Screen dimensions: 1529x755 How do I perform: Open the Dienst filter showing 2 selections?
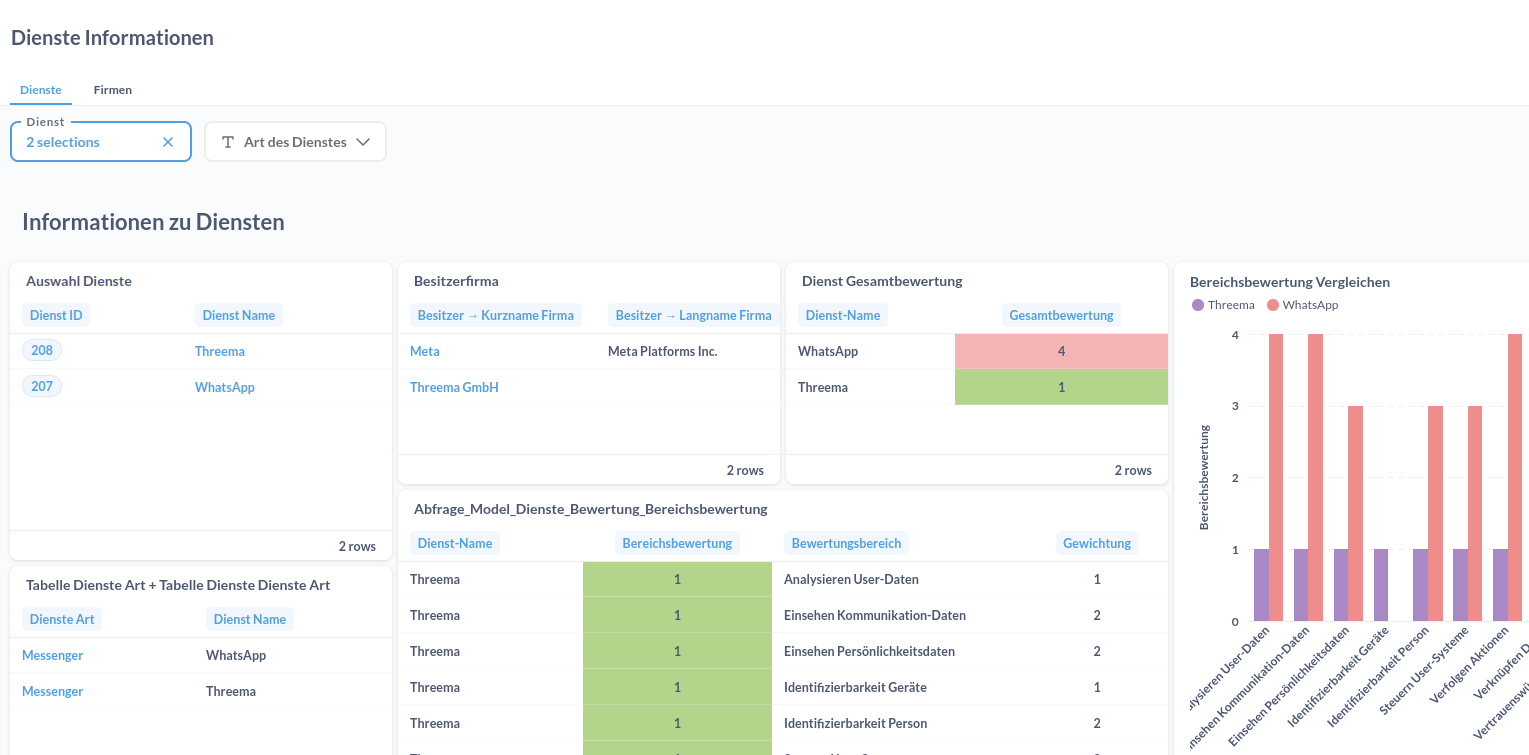pos(90,142)
